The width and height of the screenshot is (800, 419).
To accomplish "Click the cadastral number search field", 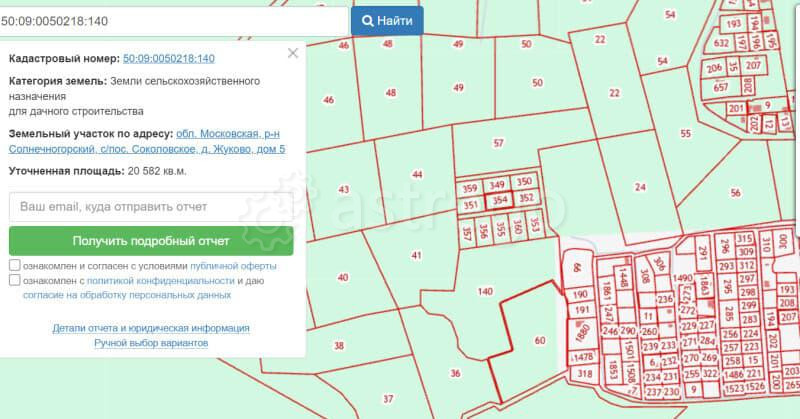I will pyautogui.click(x=173, y=21).
